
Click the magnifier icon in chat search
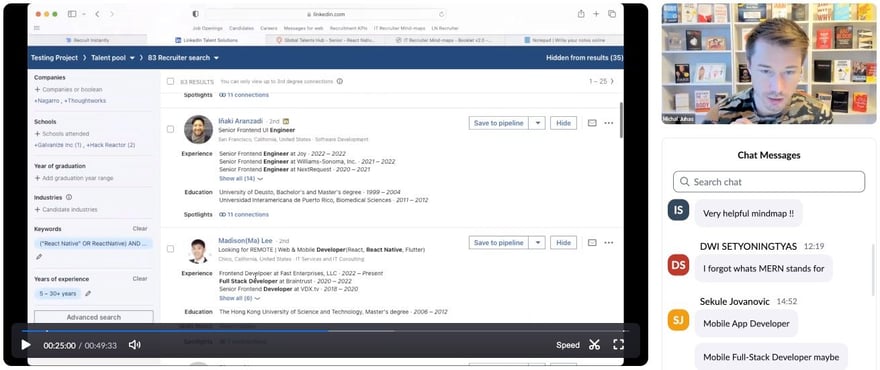[685, 182]
